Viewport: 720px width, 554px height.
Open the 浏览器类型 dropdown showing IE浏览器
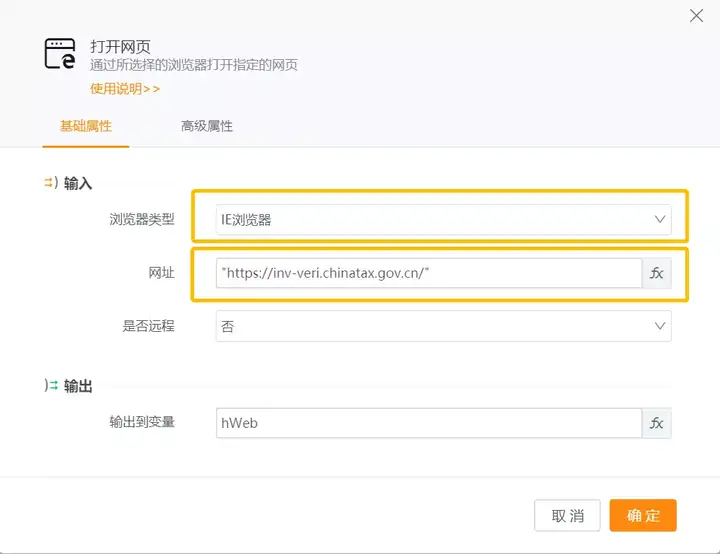(x=444, y=219)
